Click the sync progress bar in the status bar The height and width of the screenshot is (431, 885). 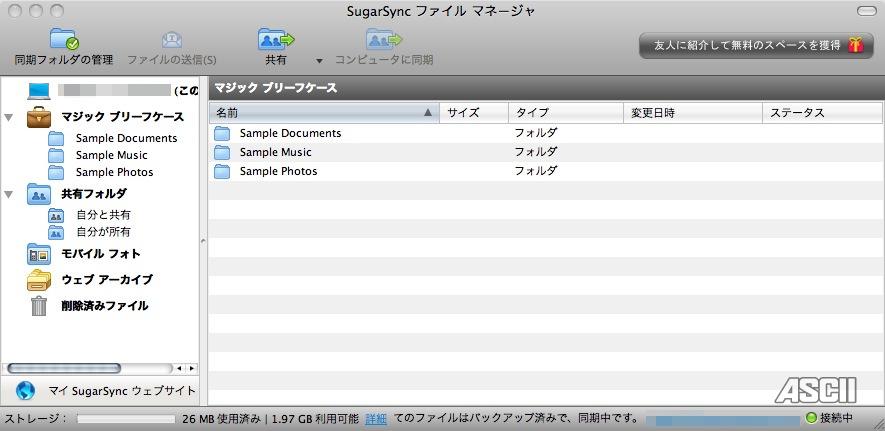723,420
